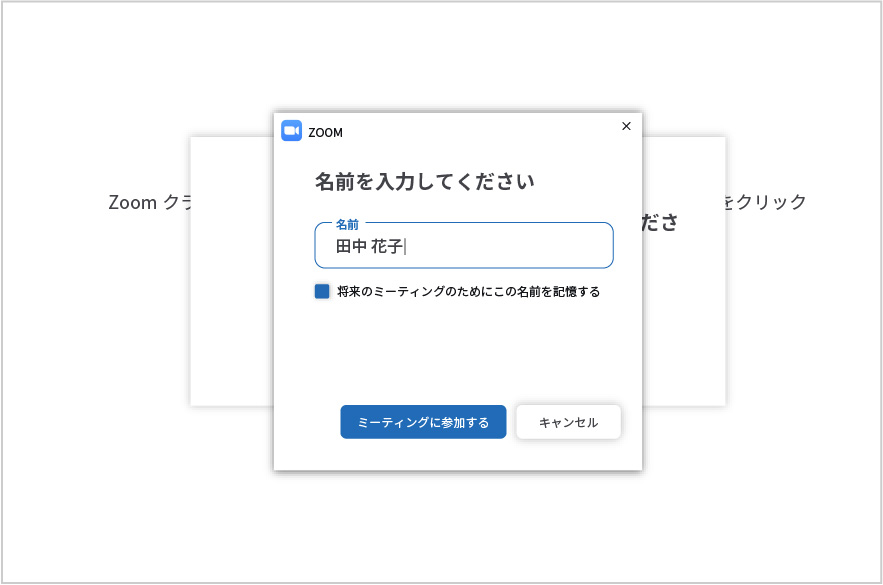Image resolution: width=883 pixels, height=585 pixels.
Task: Click the background Zoom クライアント instruction text
Action: [x=150, y=202]
